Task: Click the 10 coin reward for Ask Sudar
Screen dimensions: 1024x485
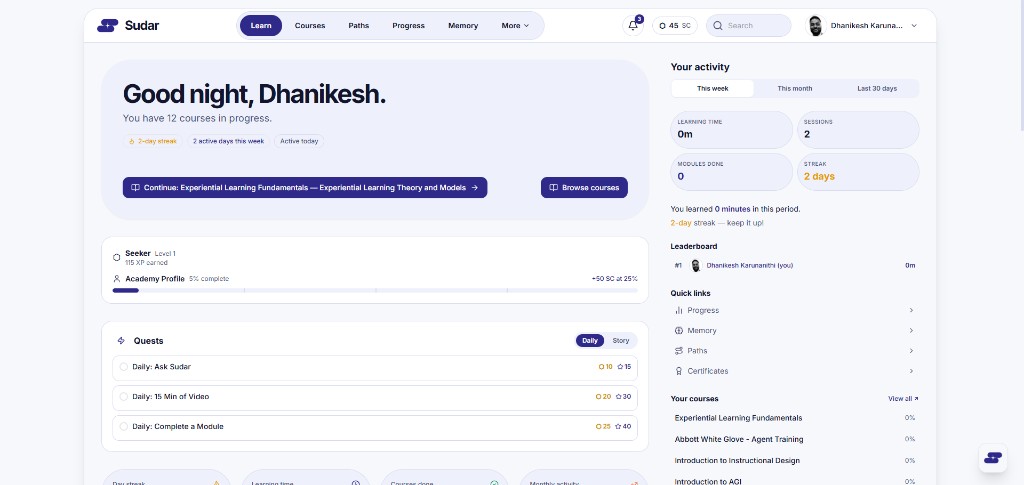Action: [x=605, y=367]
